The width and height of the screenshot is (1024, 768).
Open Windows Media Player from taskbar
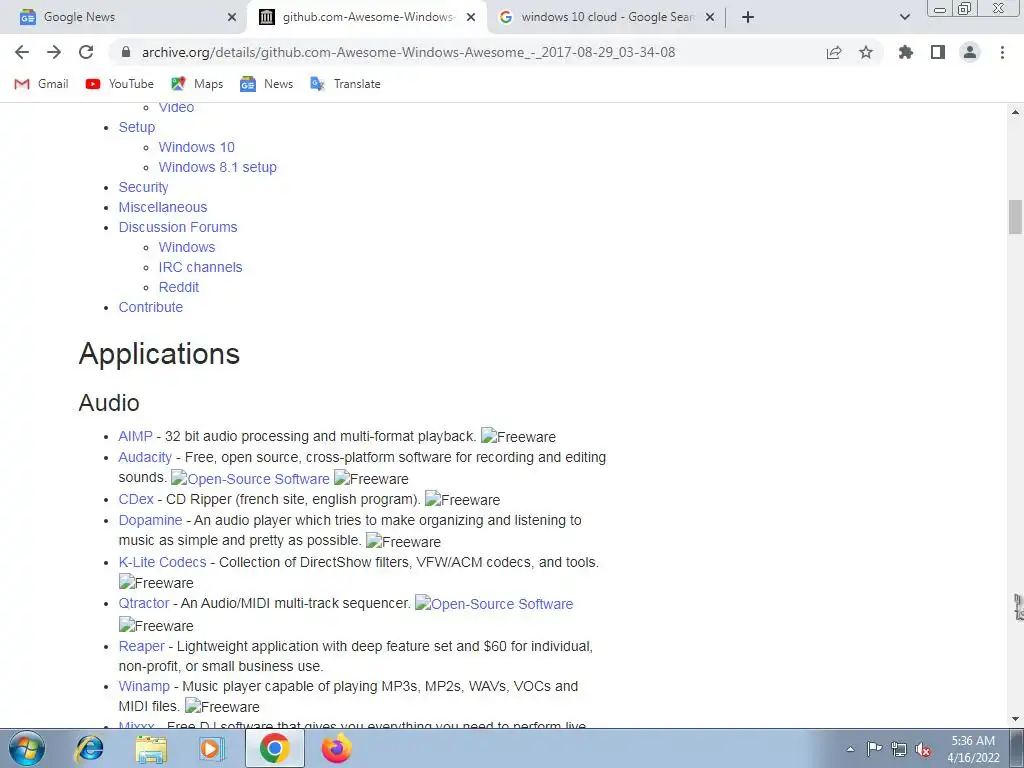(212, 748)
